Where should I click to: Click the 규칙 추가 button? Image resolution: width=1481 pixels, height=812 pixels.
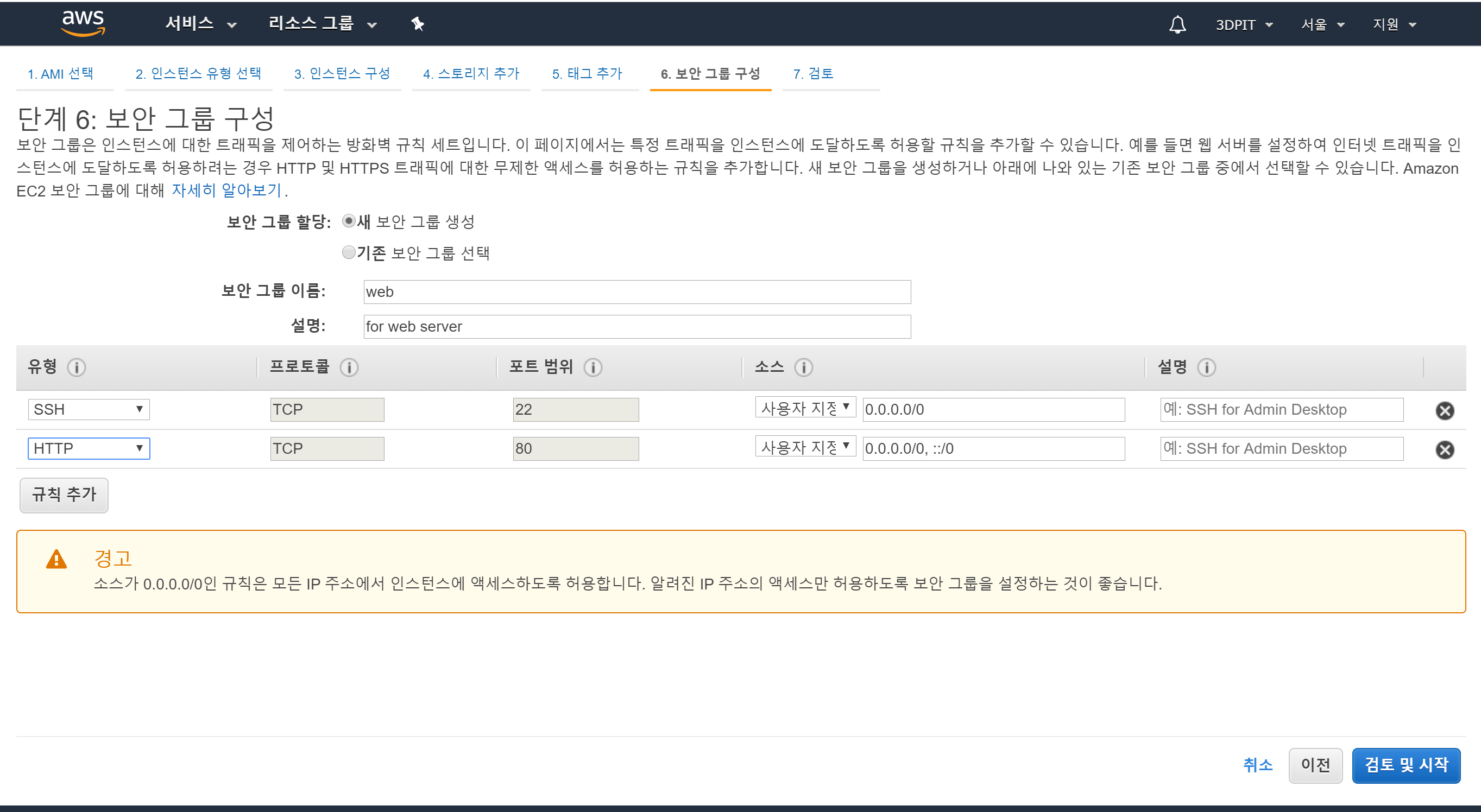(x=64, y=495)
